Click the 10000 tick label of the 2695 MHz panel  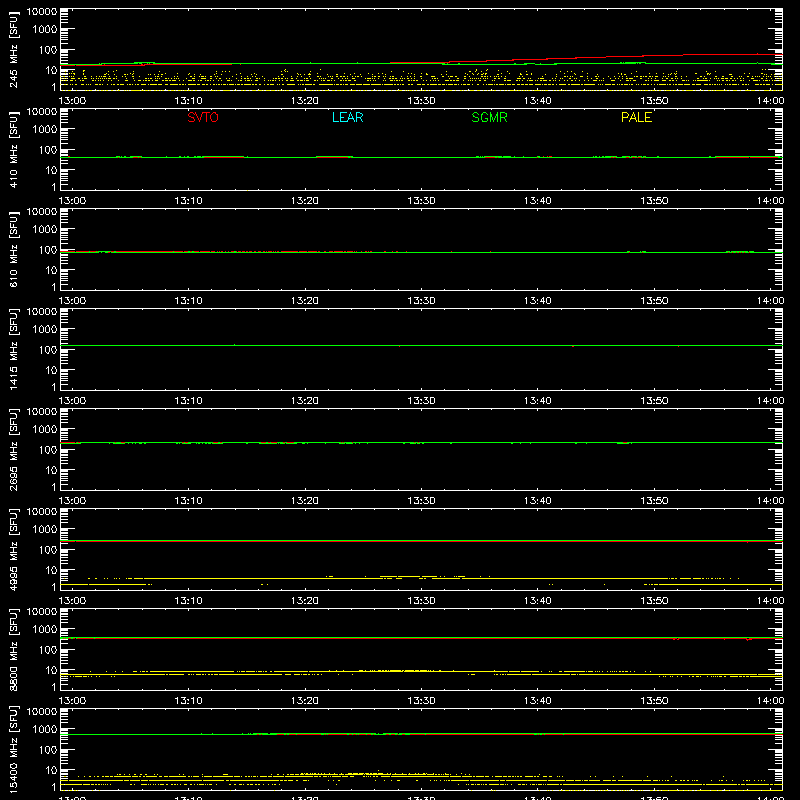(x=42, y=412)
